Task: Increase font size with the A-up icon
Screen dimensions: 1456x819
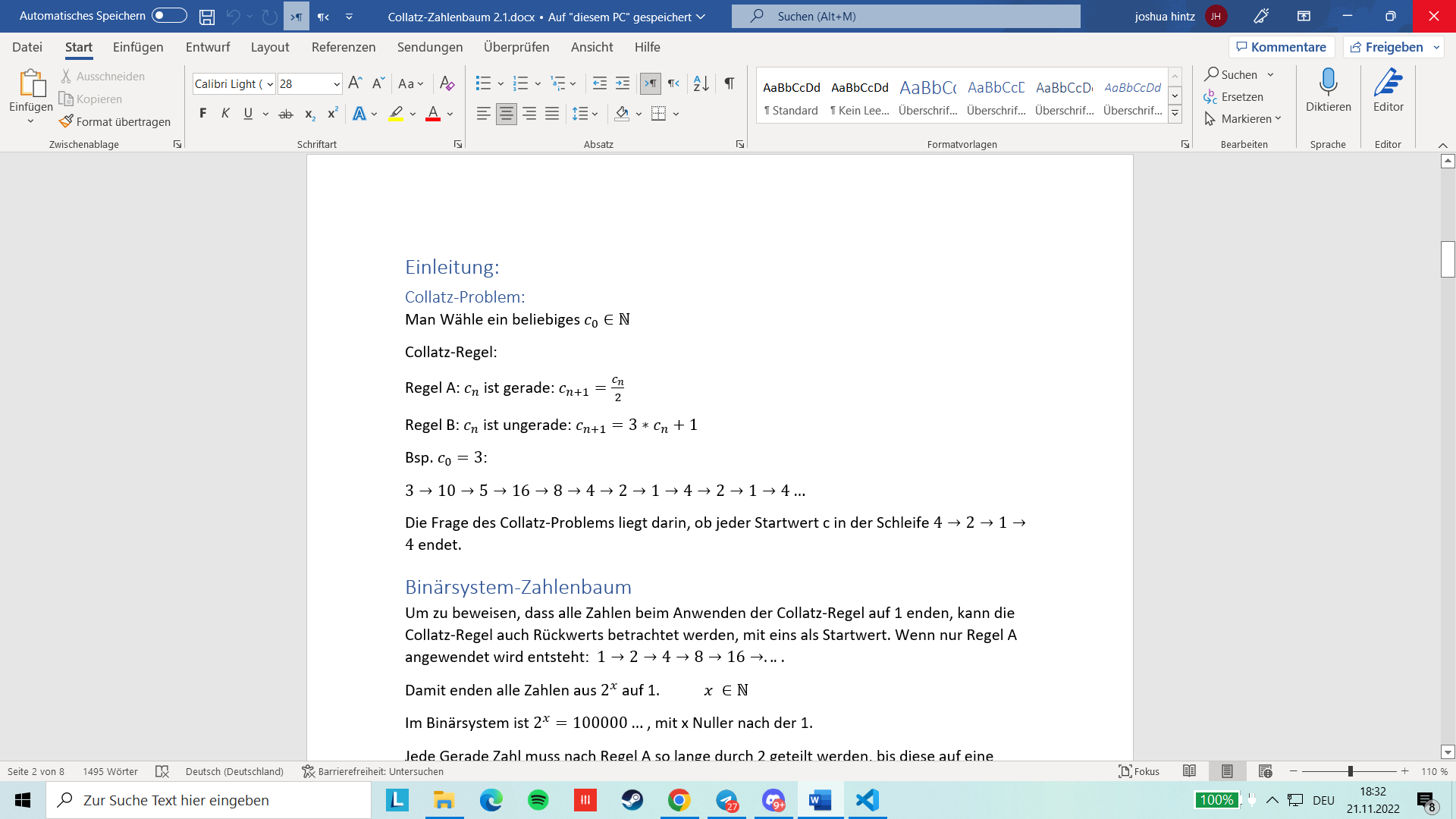Action: [x=355, y=83]
